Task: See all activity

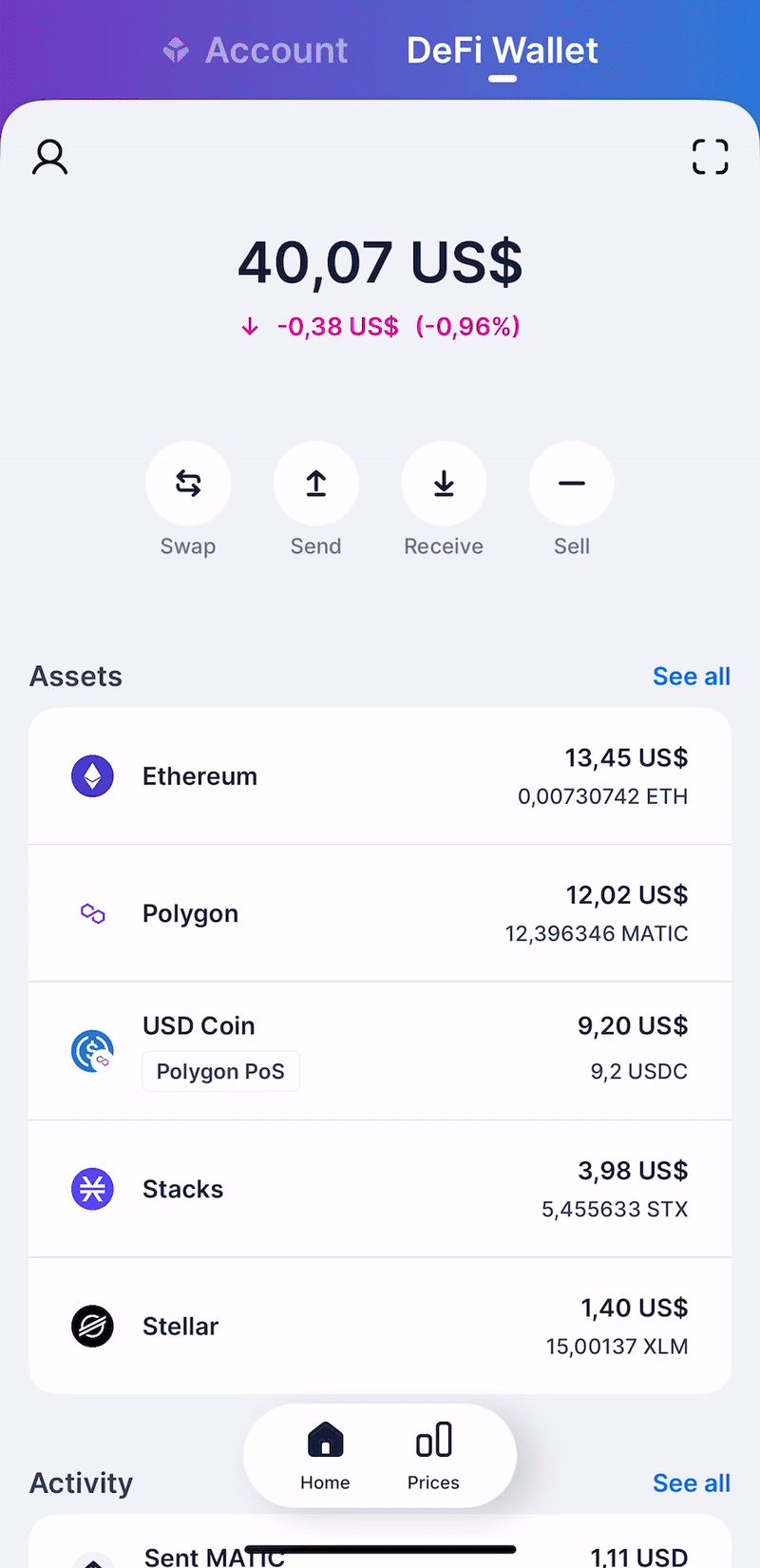Action: point(691,1483)
